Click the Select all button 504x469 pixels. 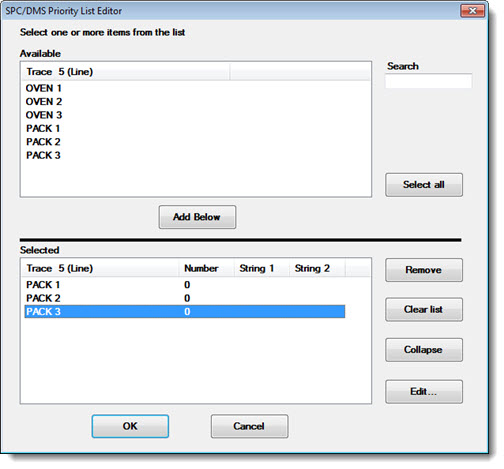pyautogui.click(x=424, y=185)
